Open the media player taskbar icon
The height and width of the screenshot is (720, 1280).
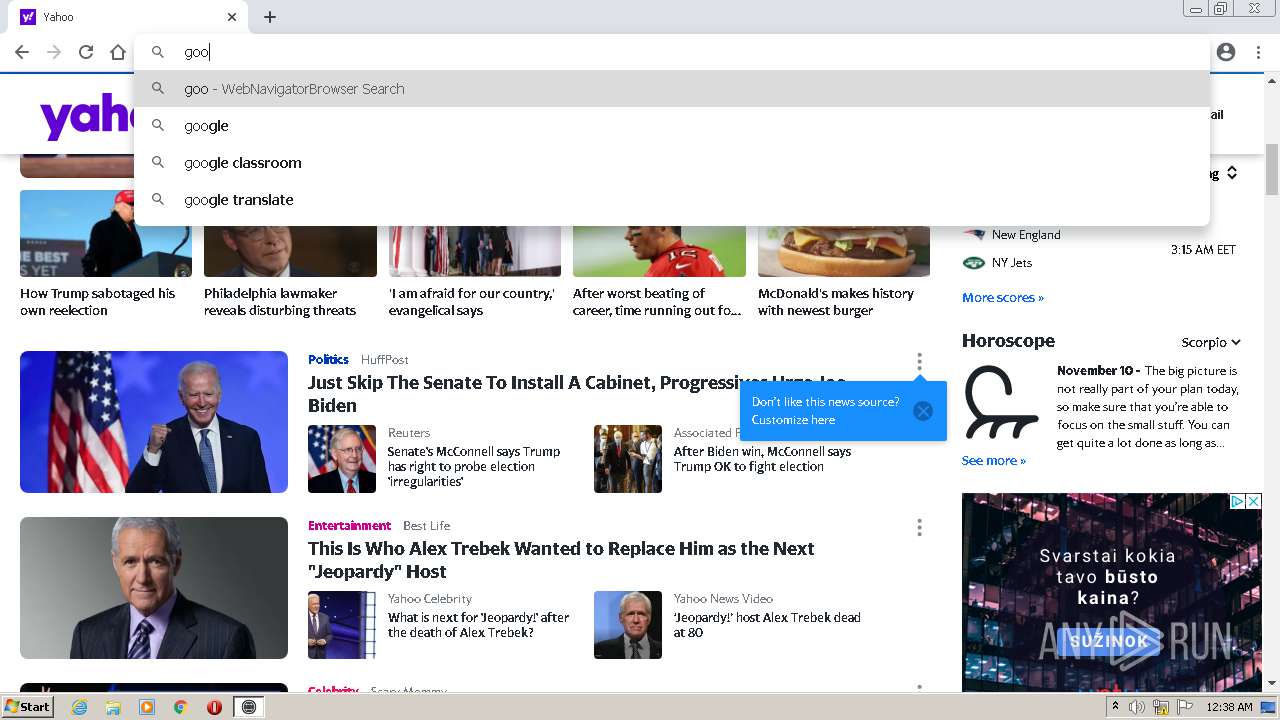click(147, 707)
